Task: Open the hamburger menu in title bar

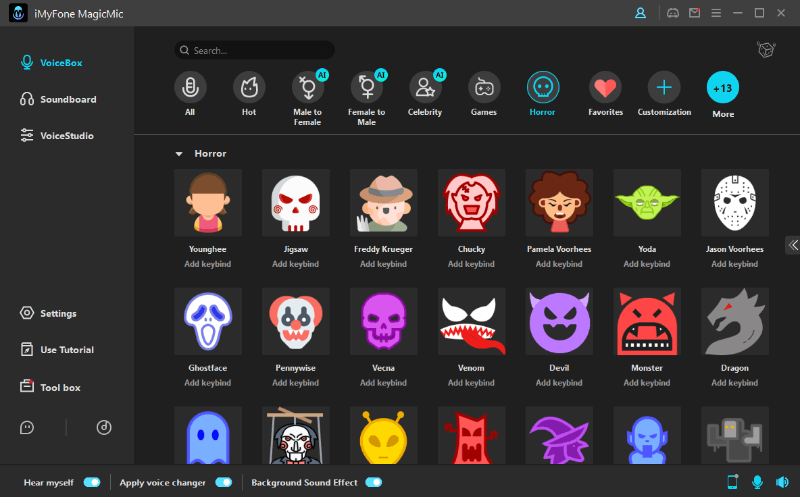Action: 716,13
